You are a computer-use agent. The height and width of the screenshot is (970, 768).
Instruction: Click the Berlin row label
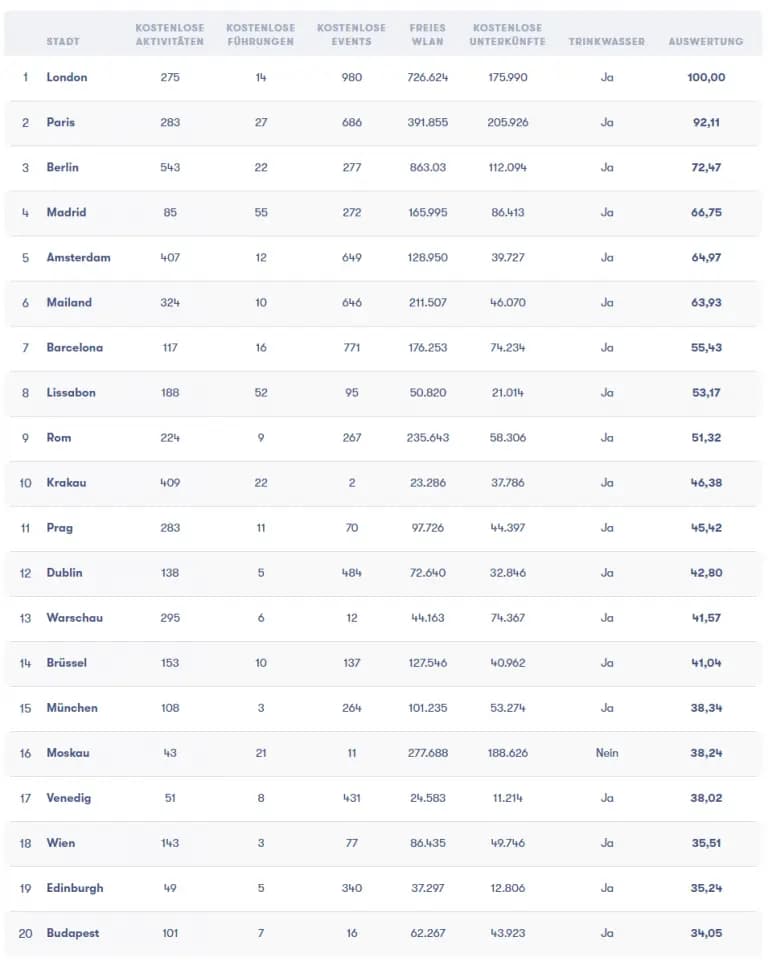[x=63, y=167]
